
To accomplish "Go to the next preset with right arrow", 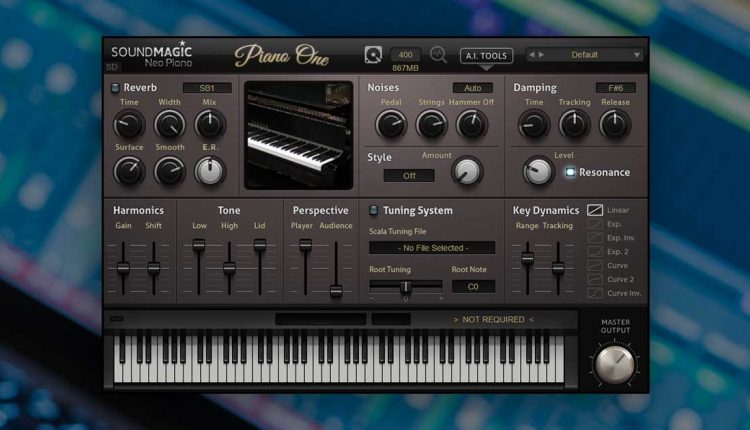I will tap(541, 55).
